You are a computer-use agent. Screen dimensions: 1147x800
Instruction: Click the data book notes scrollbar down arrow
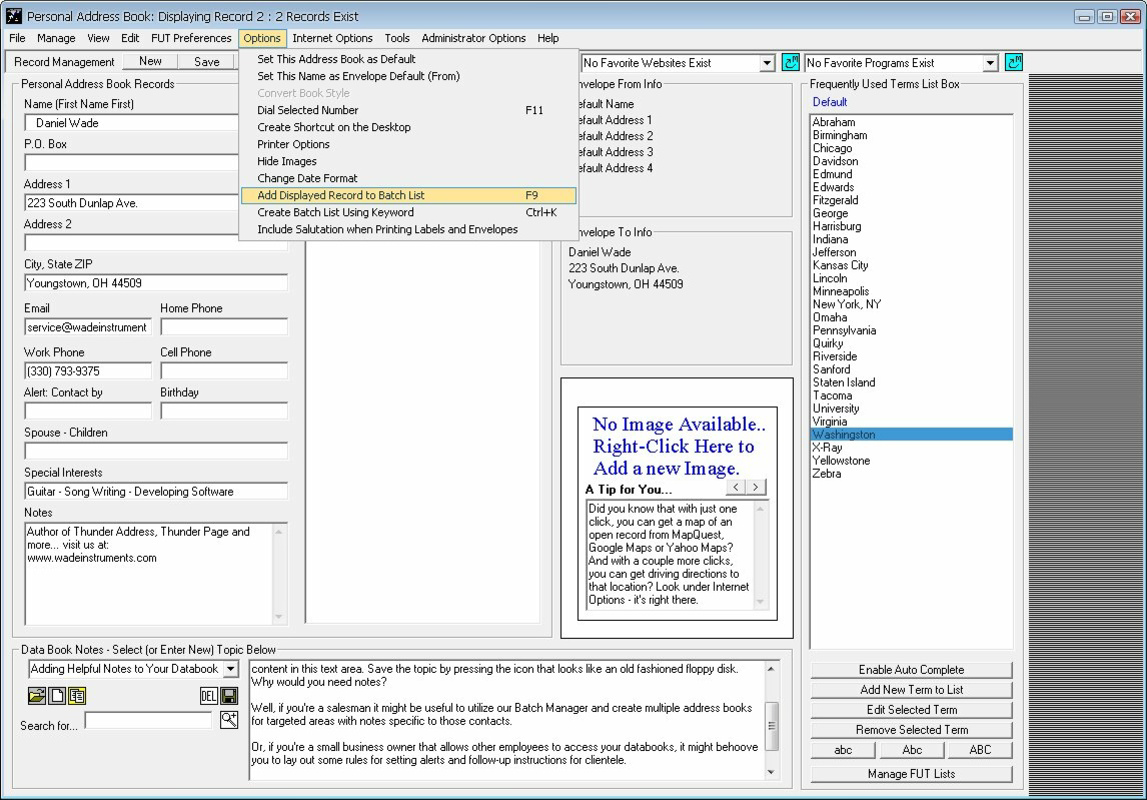coord(771,772)
